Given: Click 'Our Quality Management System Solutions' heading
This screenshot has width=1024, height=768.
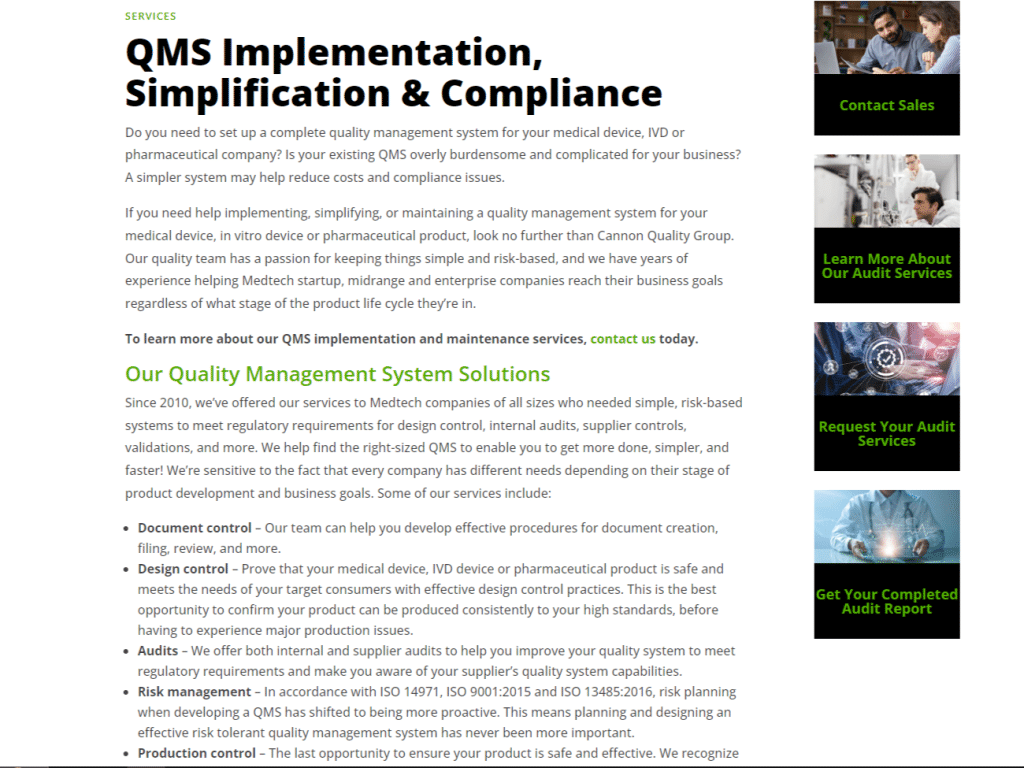Looking at the screenshot, I should (338, 374).
